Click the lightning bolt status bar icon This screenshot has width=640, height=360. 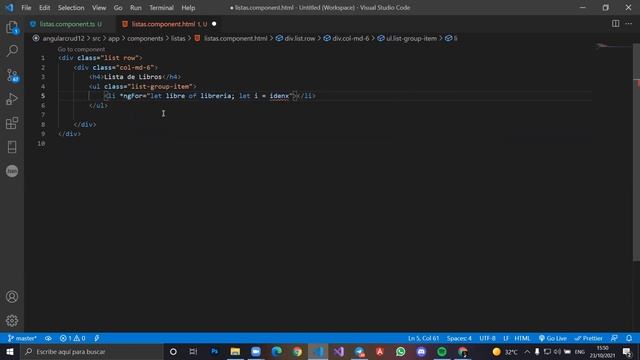97,338
